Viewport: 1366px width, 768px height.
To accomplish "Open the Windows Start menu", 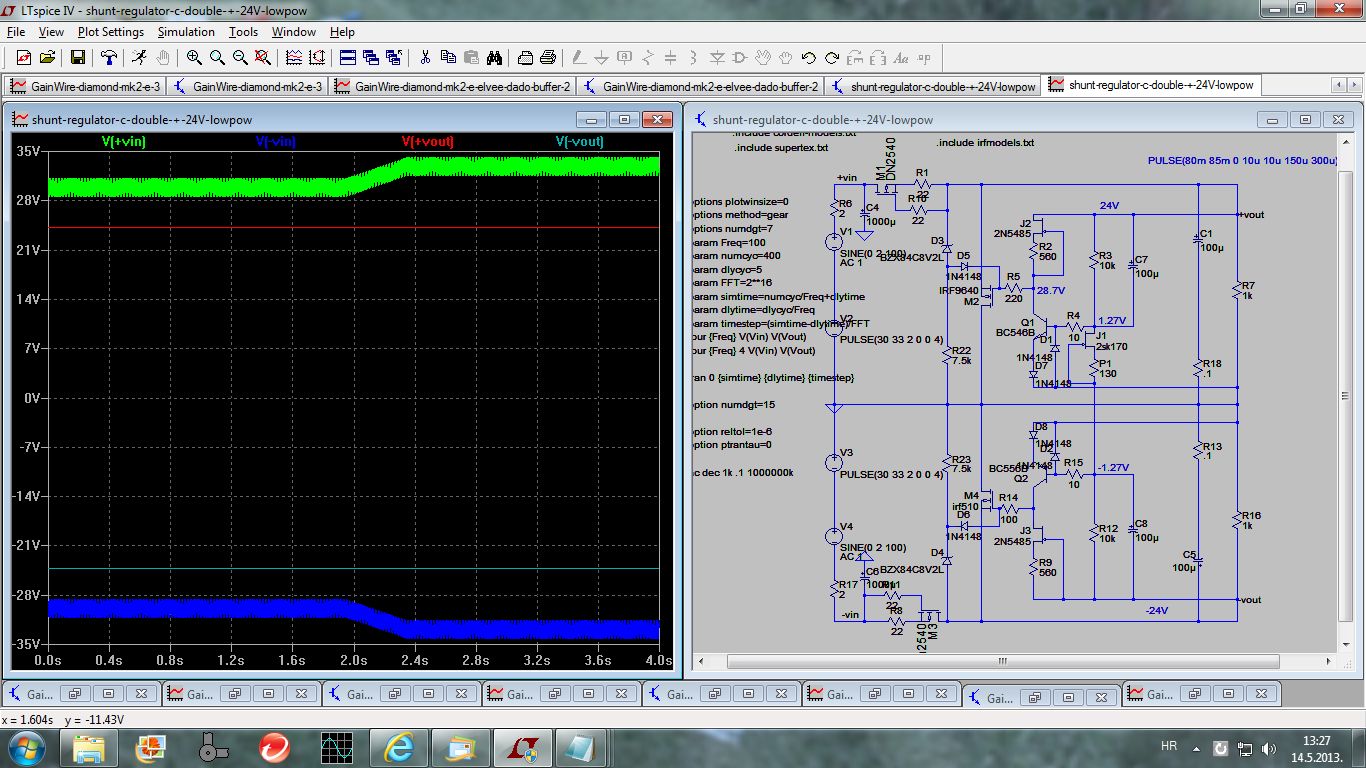I will [x=25, y=747].
